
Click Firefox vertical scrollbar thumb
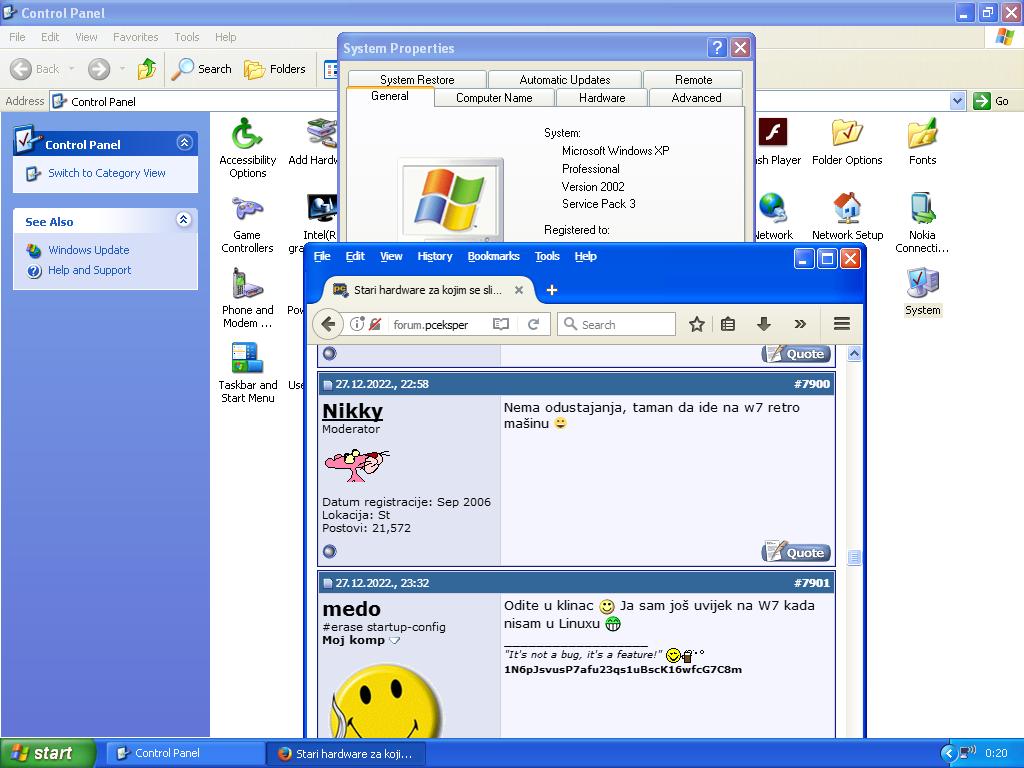854,557
